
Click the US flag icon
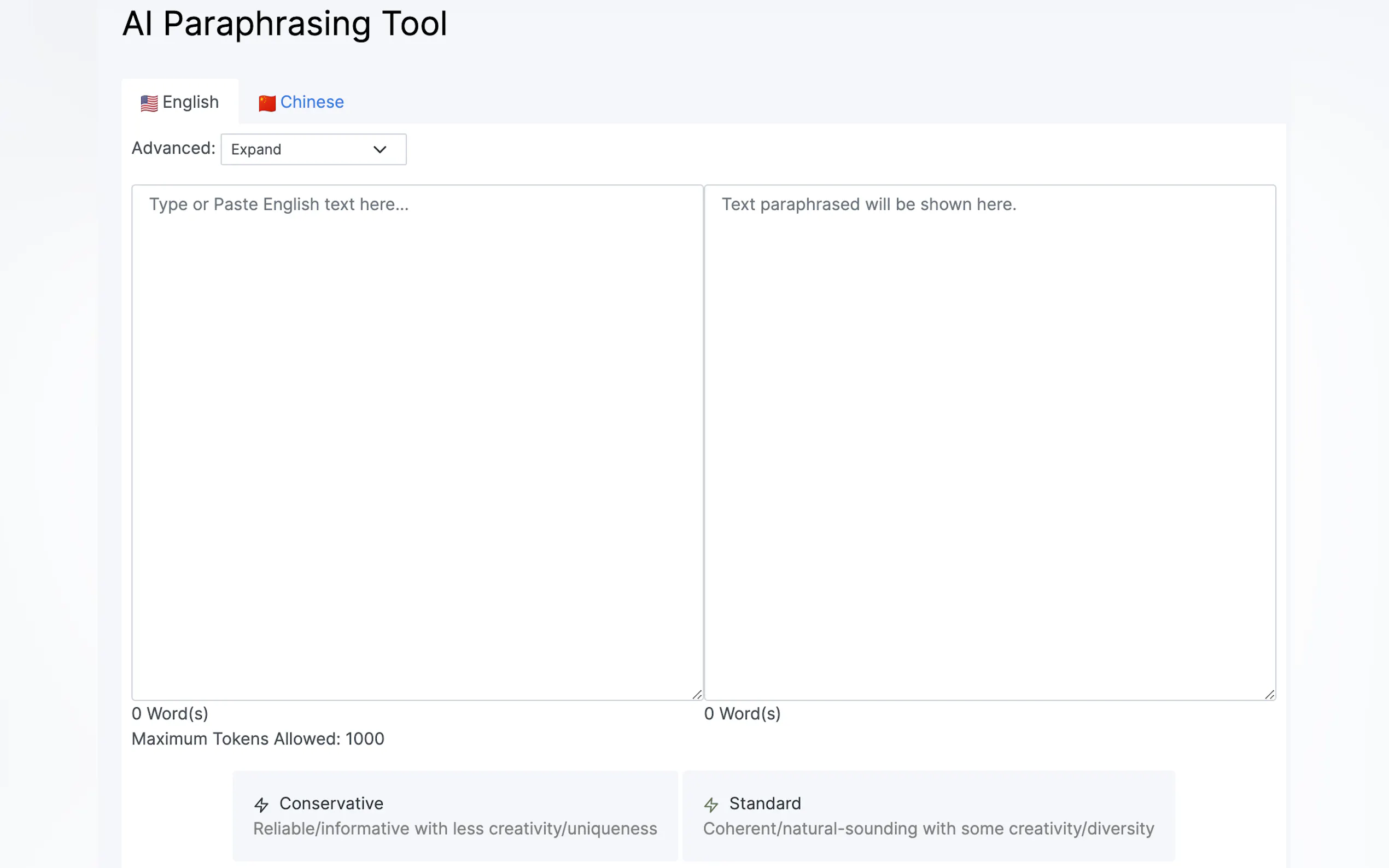click(149, 103)
